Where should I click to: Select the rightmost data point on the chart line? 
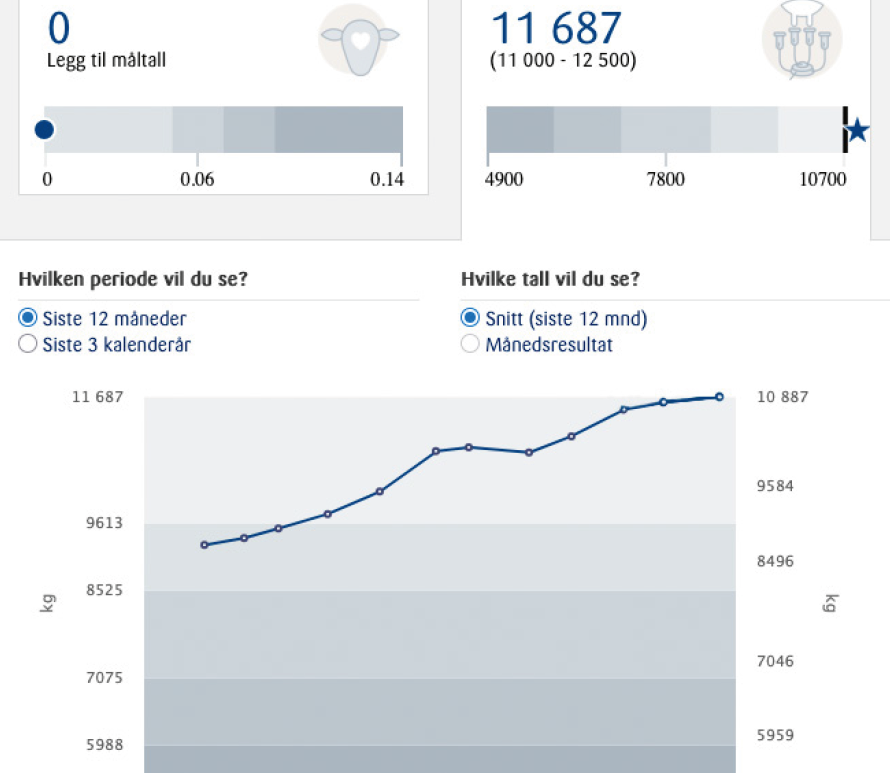pos(719,397)
